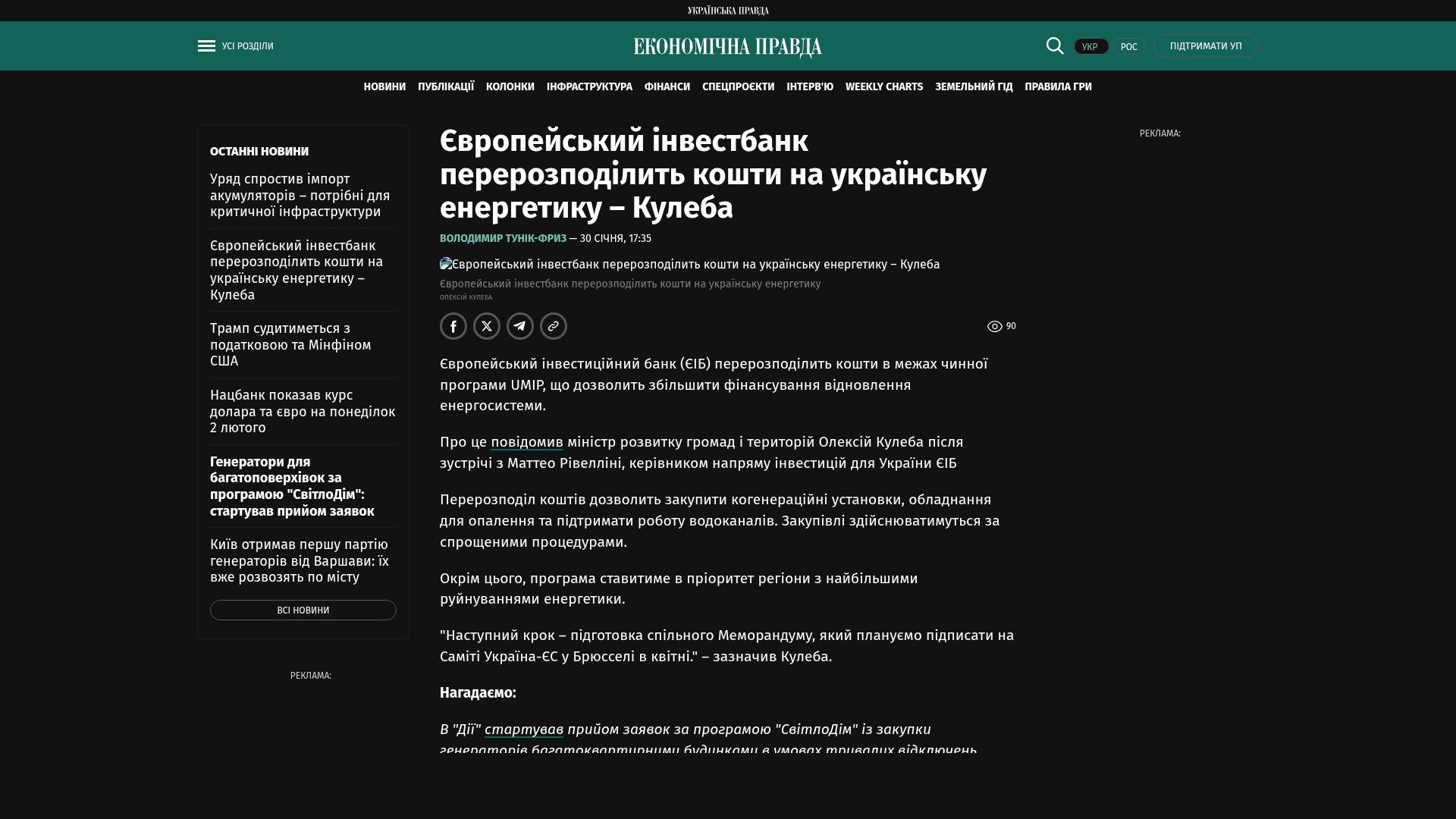This screenshot has height=819, width=1456.
Task: Open the hamburger menu icon
Action: click(x=206, y=46)
